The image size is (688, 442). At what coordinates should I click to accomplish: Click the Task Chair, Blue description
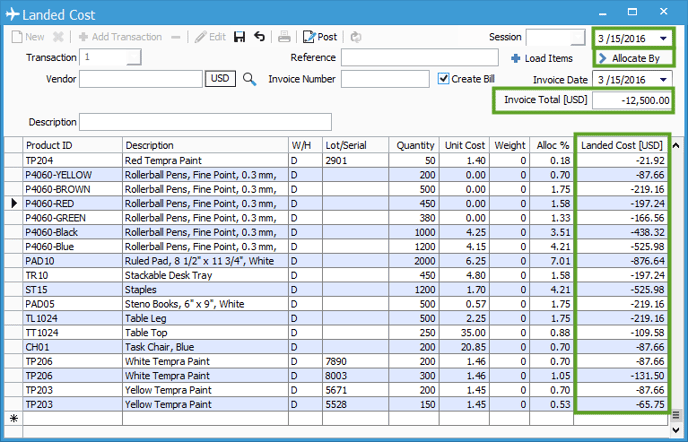[205, 347]
